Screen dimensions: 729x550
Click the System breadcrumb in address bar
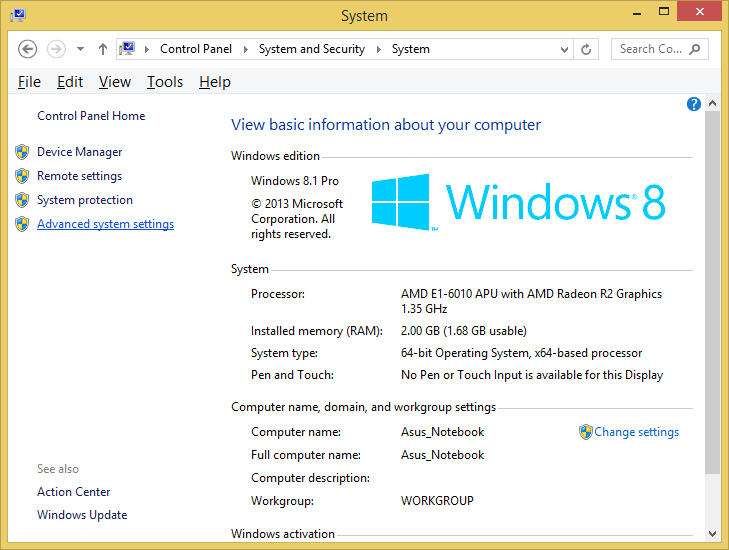pyautogui.click(x=411, y=49)
